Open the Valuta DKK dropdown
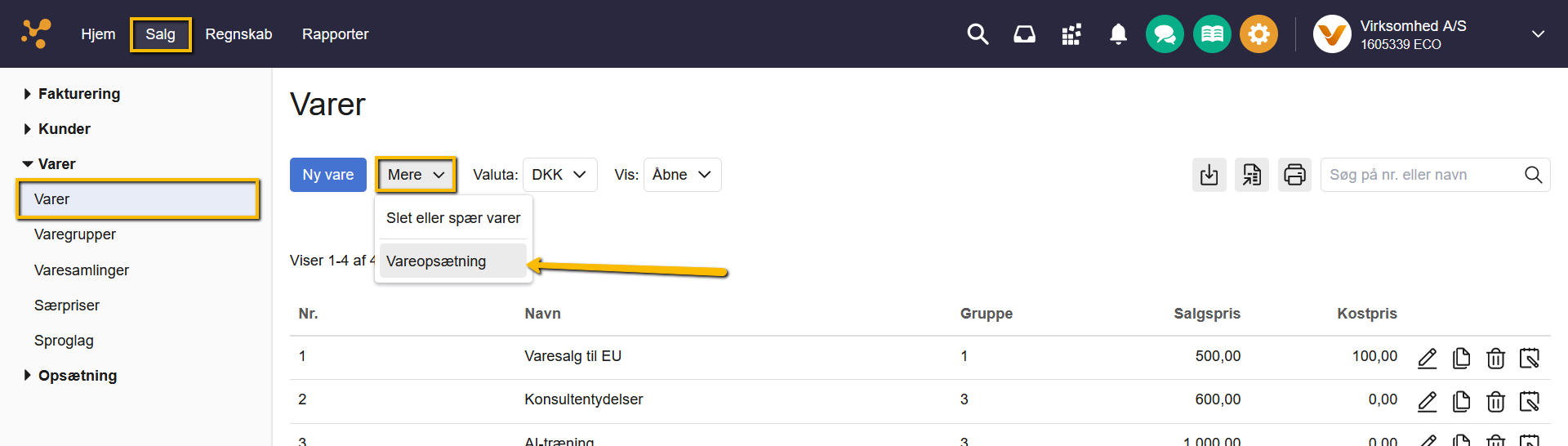Viewport: 1568px width, 446px height. pyautogui.click(x=559, y=175)
